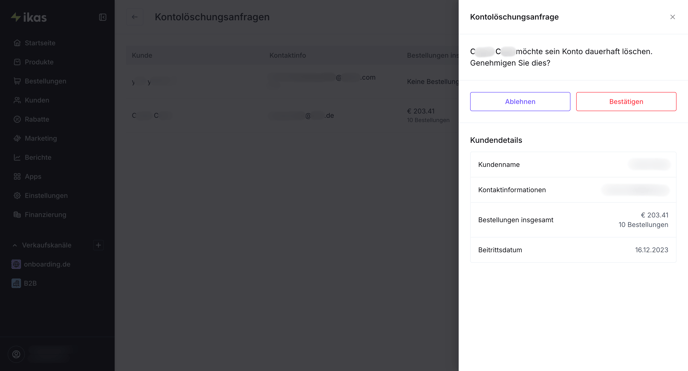Open Marketing section
Screen dimensions: 688x371
click(x=40, y=139)
